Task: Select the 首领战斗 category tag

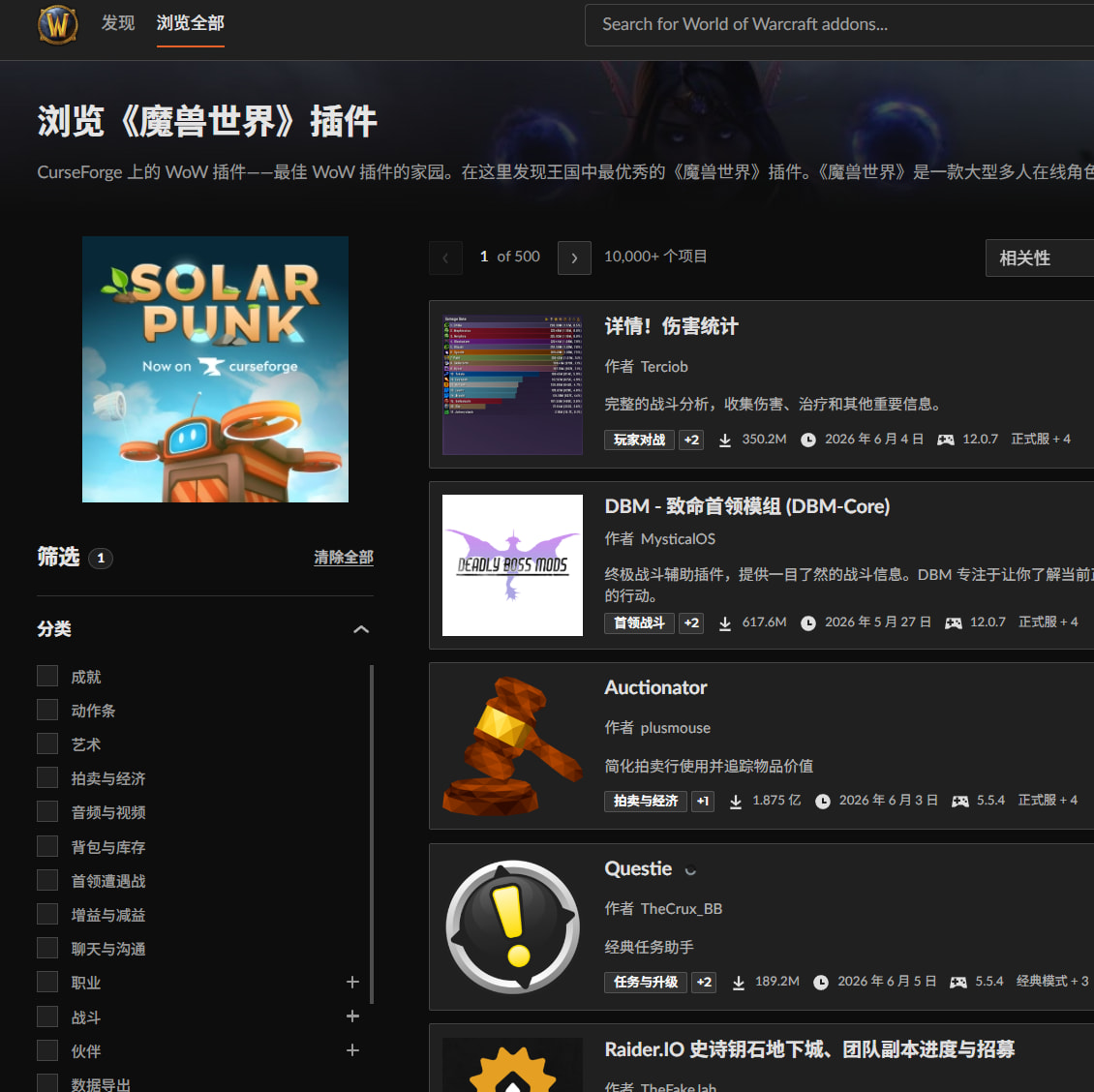Action: coord(639,623)
